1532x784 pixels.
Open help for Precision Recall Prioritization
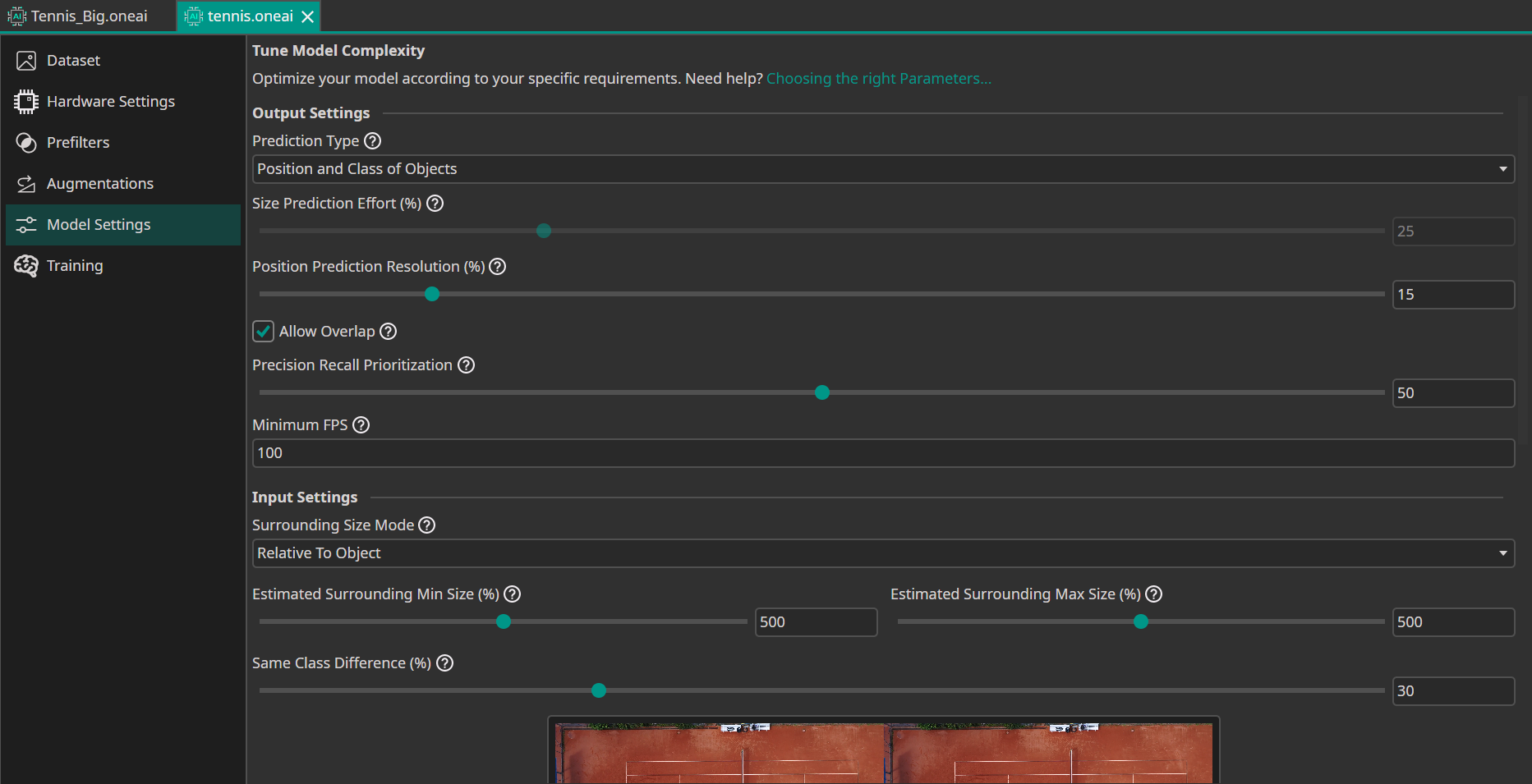pyautogui.click(x=466, y=364)
